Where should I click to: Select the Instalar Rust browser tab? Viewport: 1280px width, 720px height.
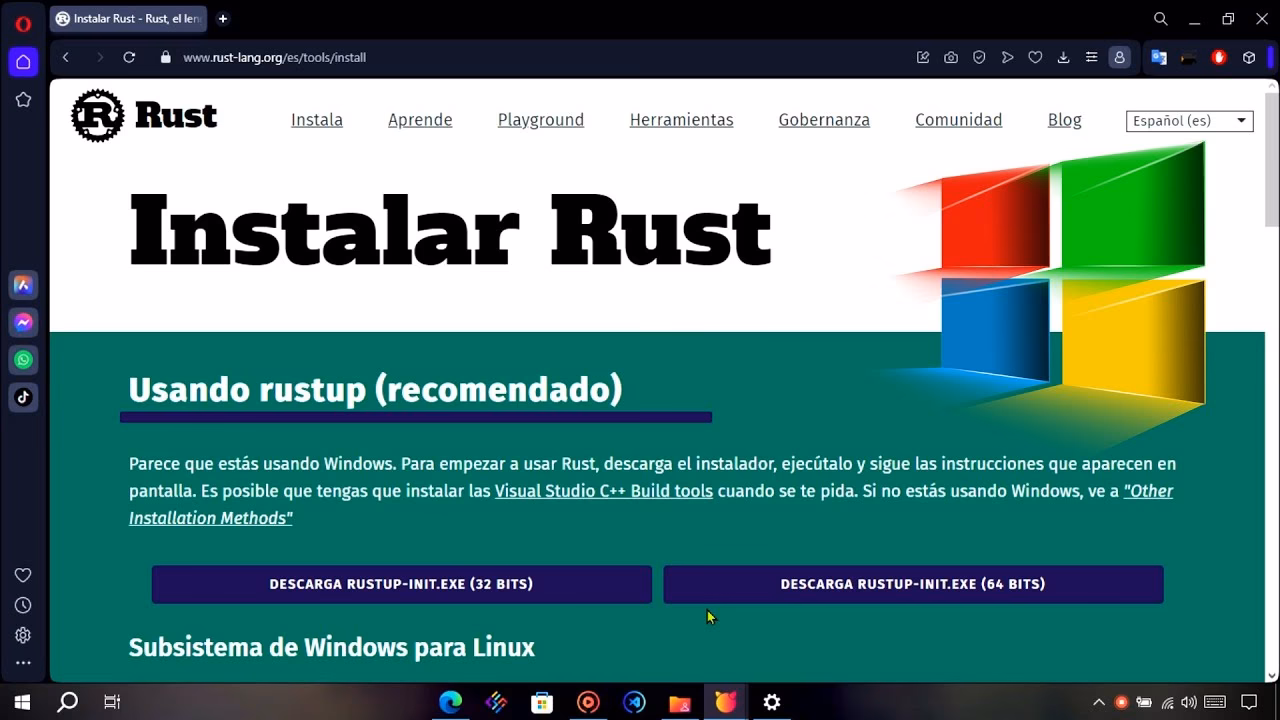128,19
